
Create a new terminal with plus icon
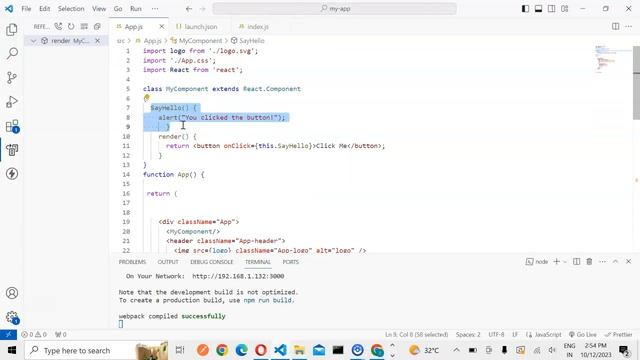(x=556, y=262)
